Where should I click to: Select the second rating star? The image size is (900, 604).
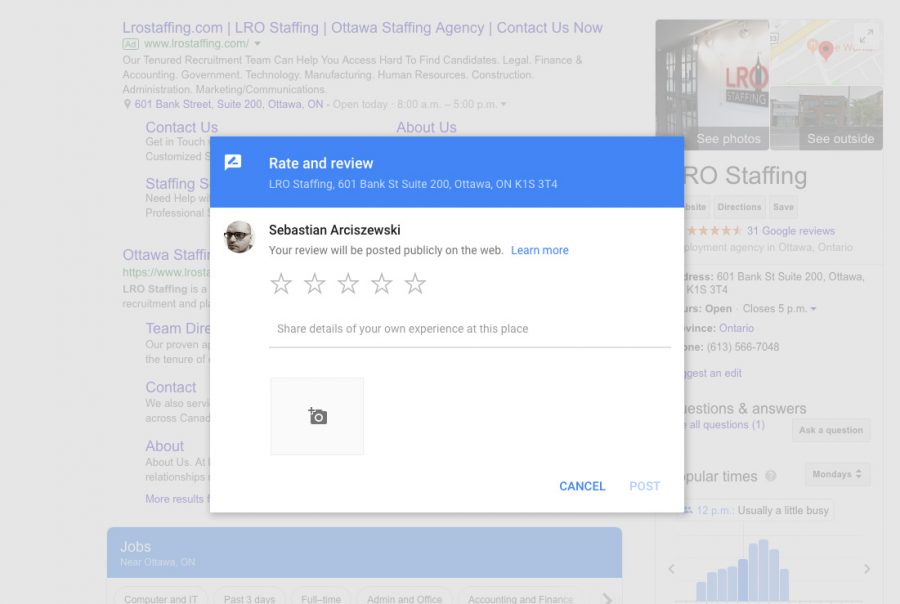(315, 284)
